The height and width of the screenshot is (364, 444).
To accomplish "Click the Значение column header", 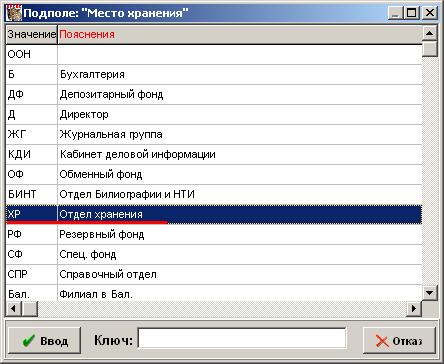I will pyautogui.click(x=32, y=34).
